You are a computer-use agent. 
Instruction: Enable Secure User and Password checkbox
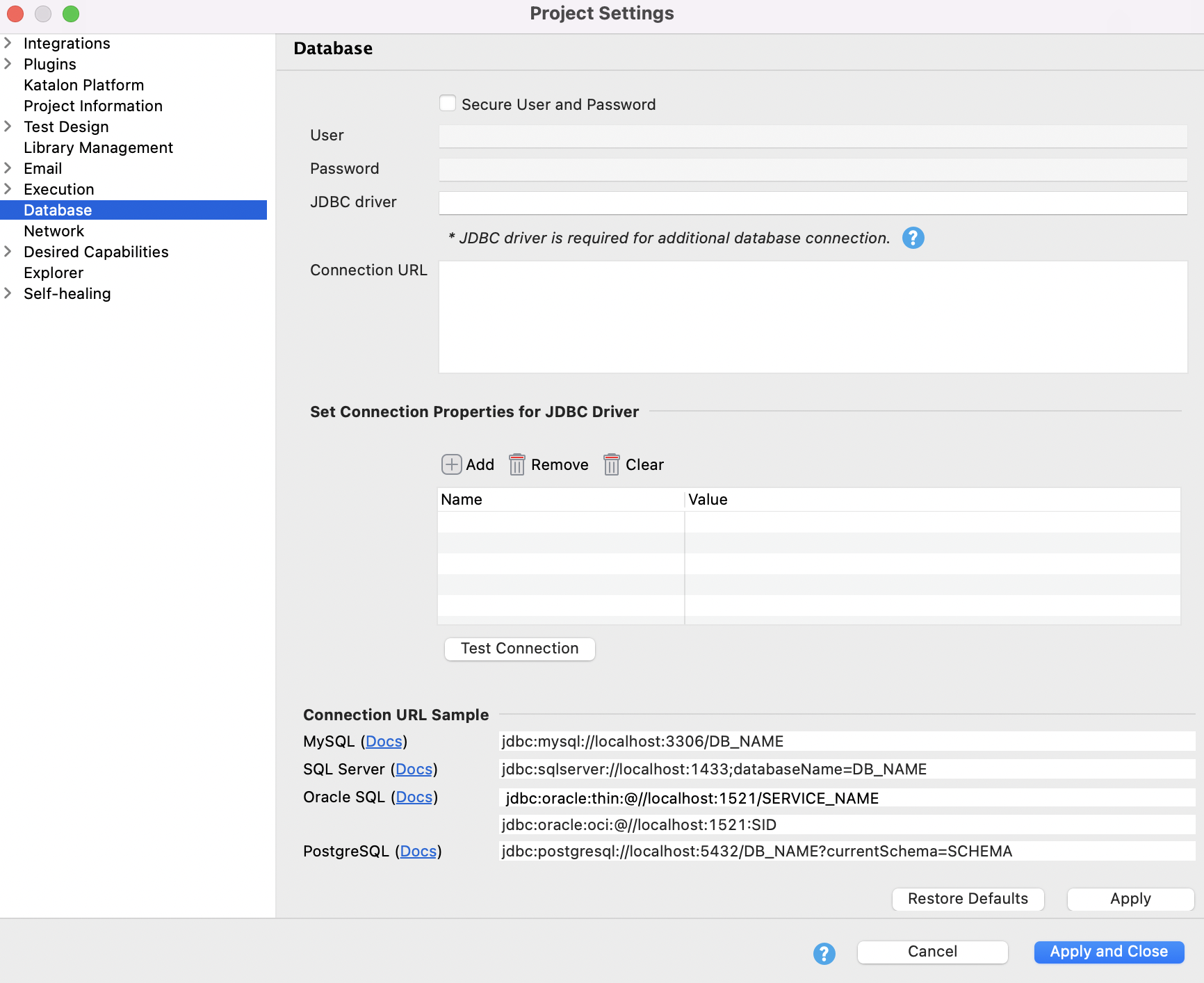(x=448, y=104)
